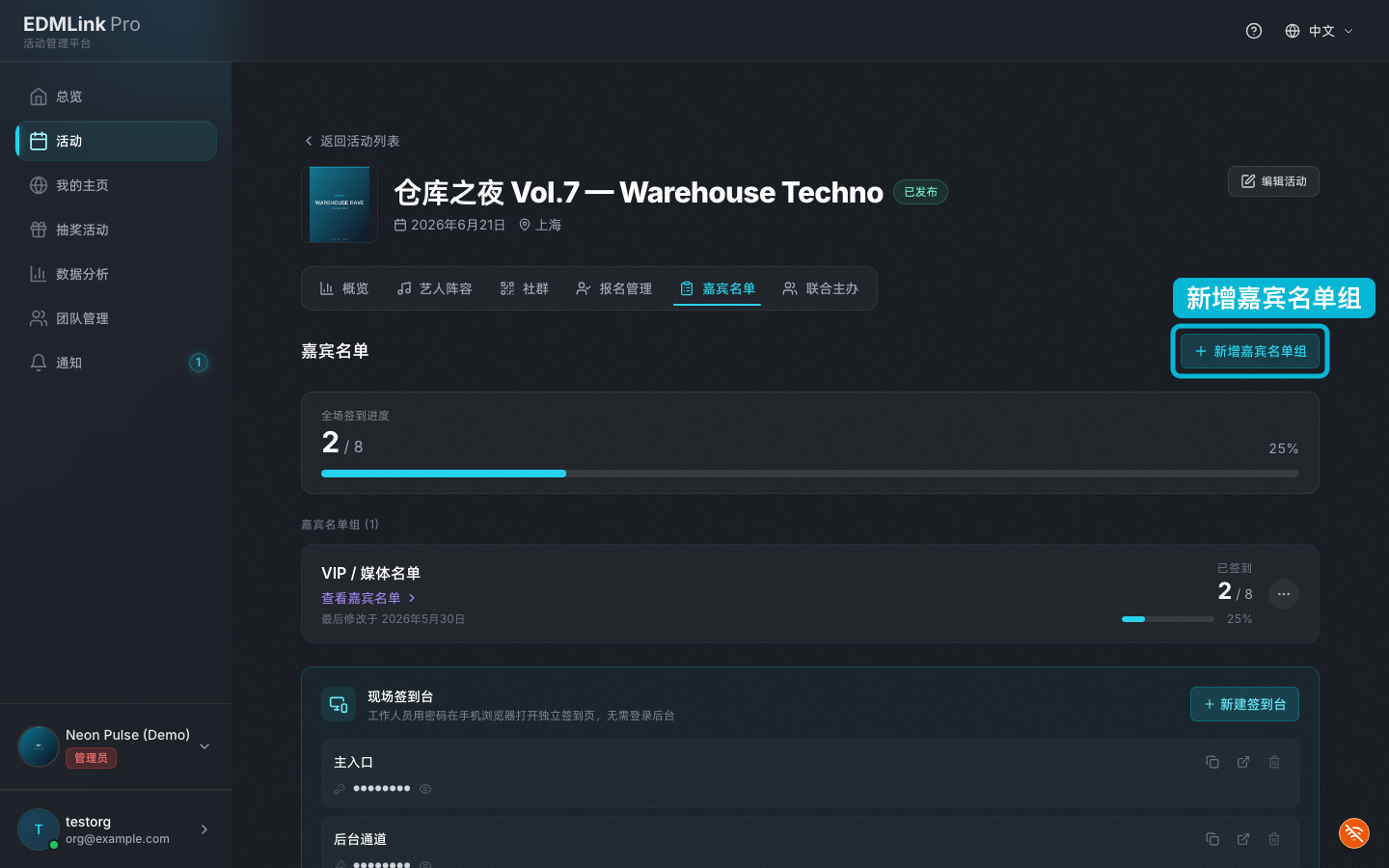This screenshot has width=1389, height=868.
Task: Reveal the 主入口 password with eye icon
Action: 425,789
